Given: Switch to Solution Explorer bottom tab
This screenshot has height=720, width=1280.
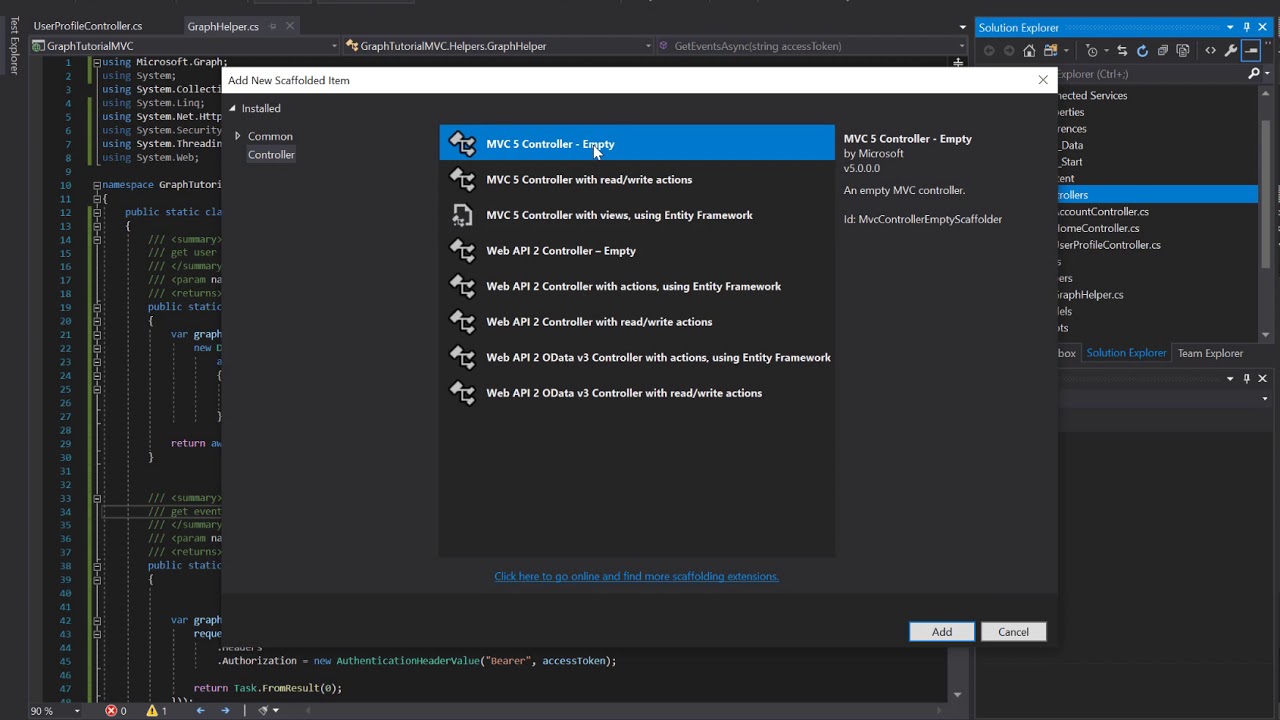Looking at the screenshot, I should coord(1126,353).
